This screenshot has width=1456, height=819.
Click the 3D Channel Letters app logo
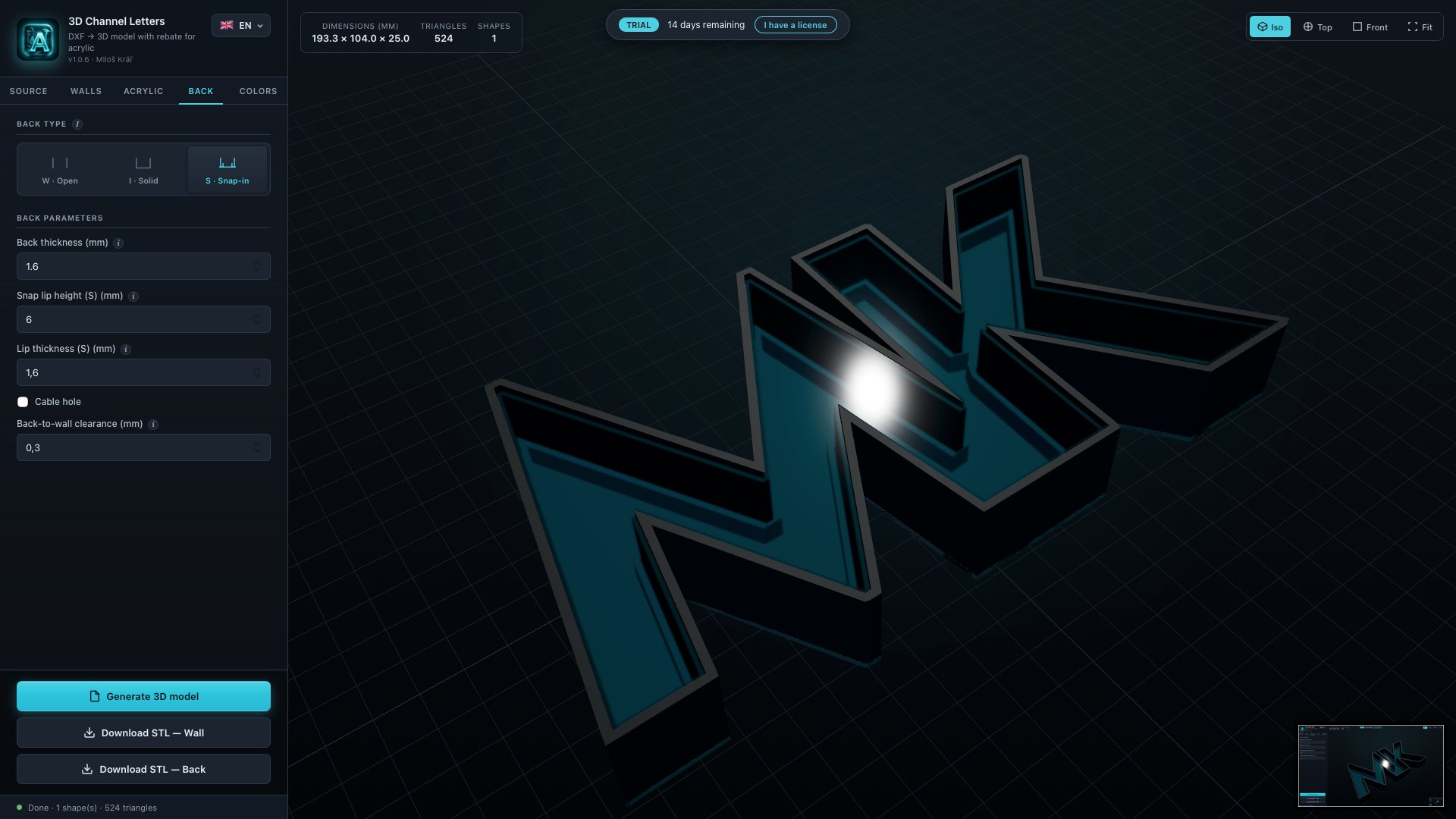(x=38, y=39)
